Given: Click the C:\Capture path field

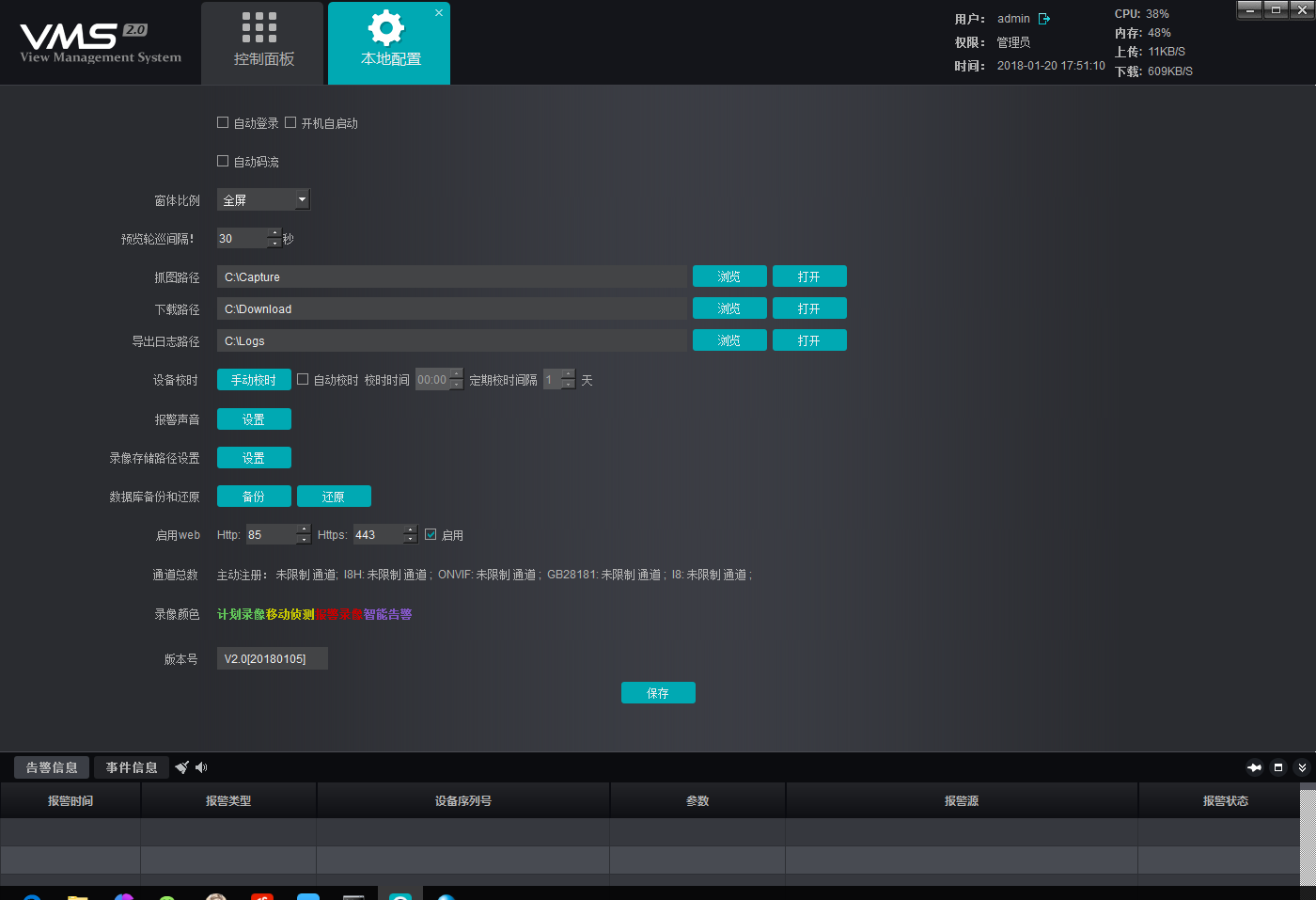Looking at the screenshot, I should 452,276.
